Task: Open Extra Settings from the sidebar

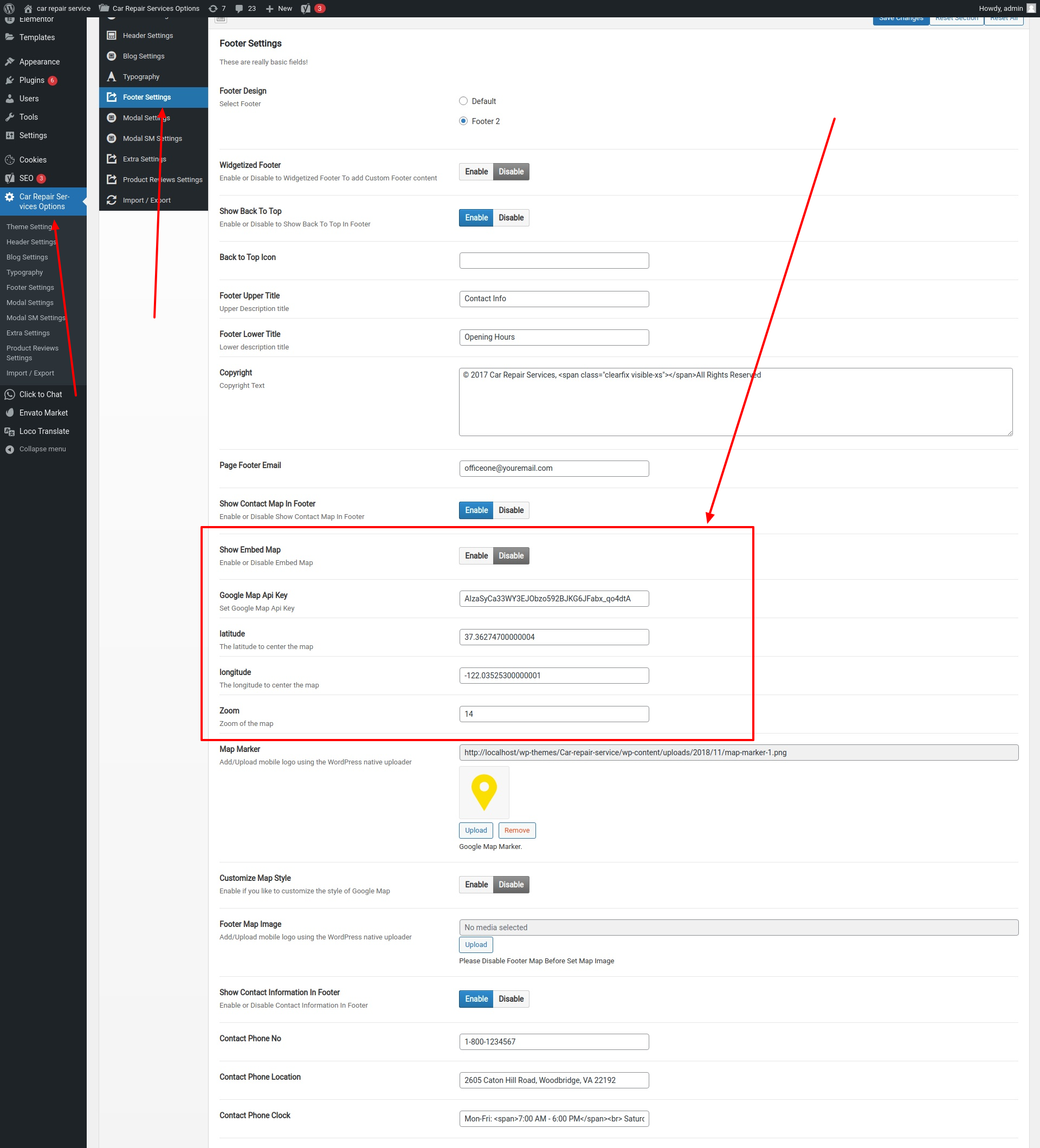Action: [x=27, y=333]
